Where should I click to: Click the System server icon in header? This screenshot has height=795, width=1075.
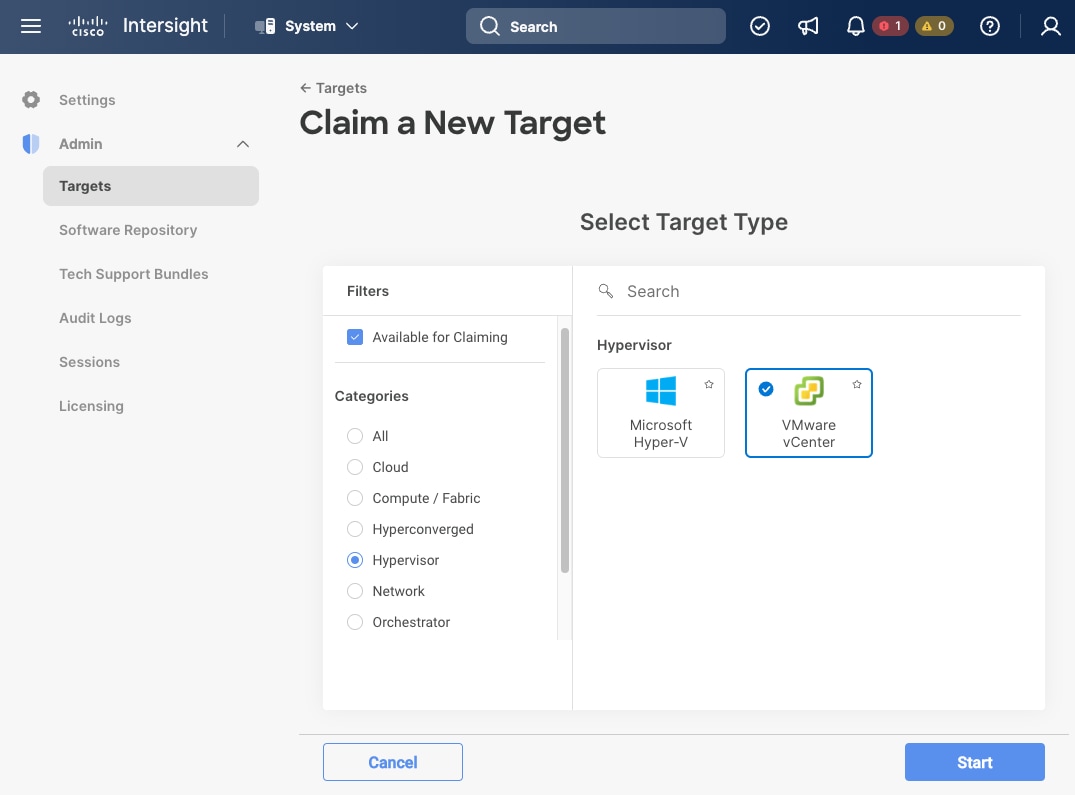point(265,26)
